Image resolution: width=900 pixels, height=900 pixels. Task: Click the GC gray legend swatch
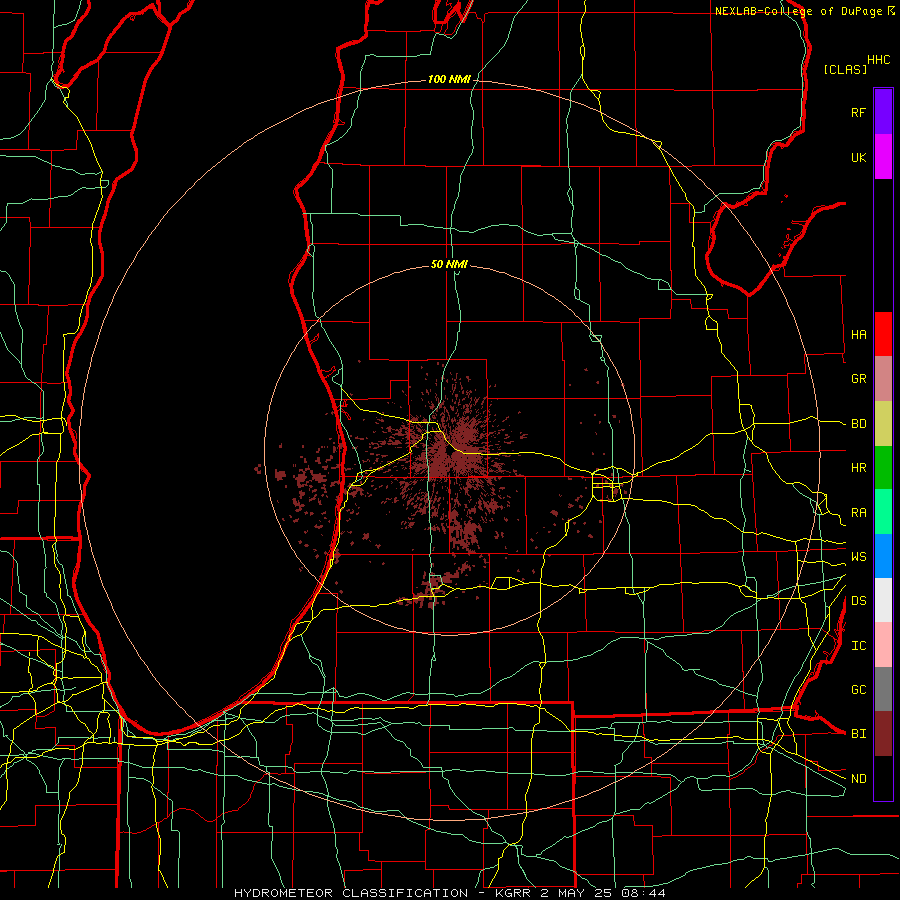click(883, 689)
